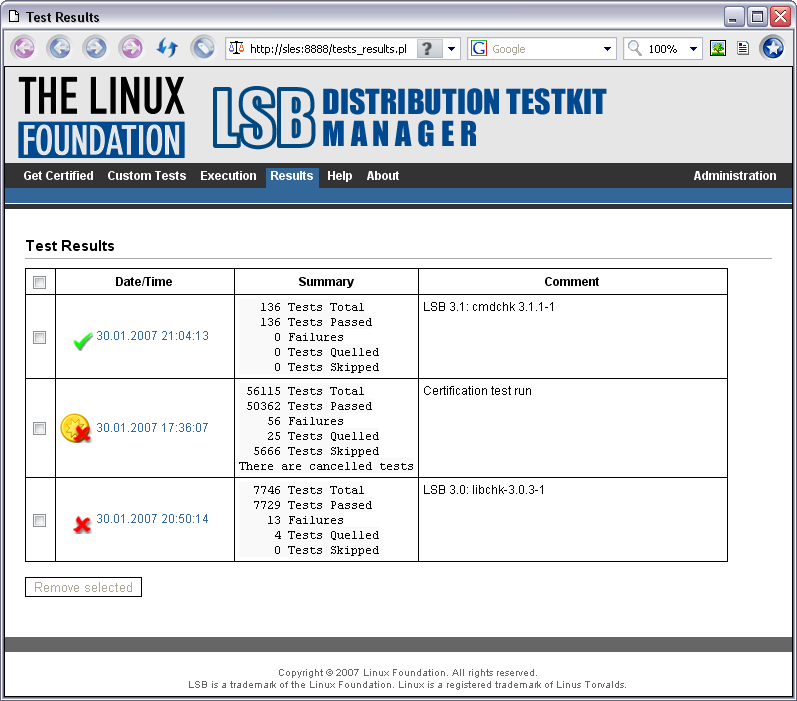
Task: Open result 30.01.2007 21:04:13
Action: (152, 336)
